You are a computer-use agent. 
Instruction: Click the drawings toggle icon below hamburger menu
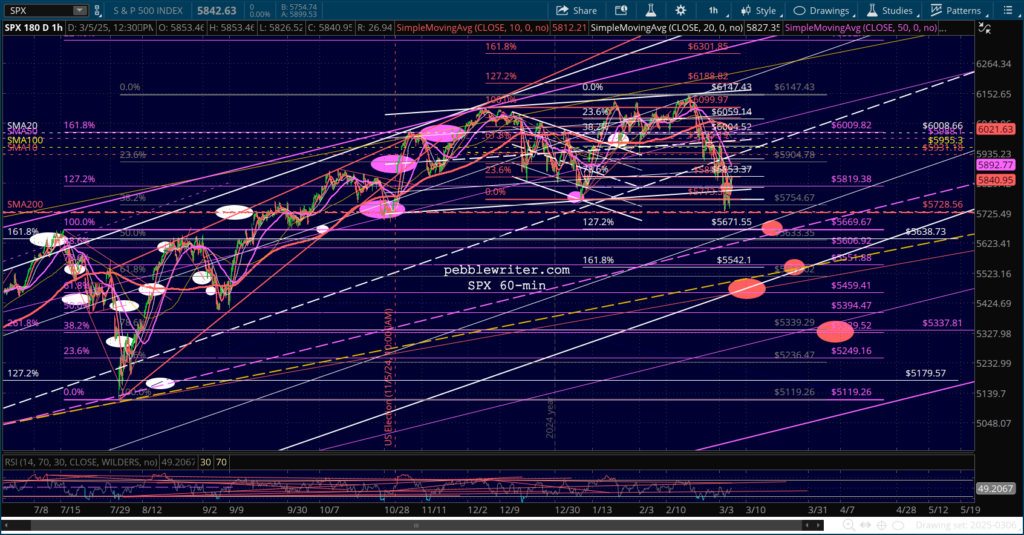[x=985, y=28]
